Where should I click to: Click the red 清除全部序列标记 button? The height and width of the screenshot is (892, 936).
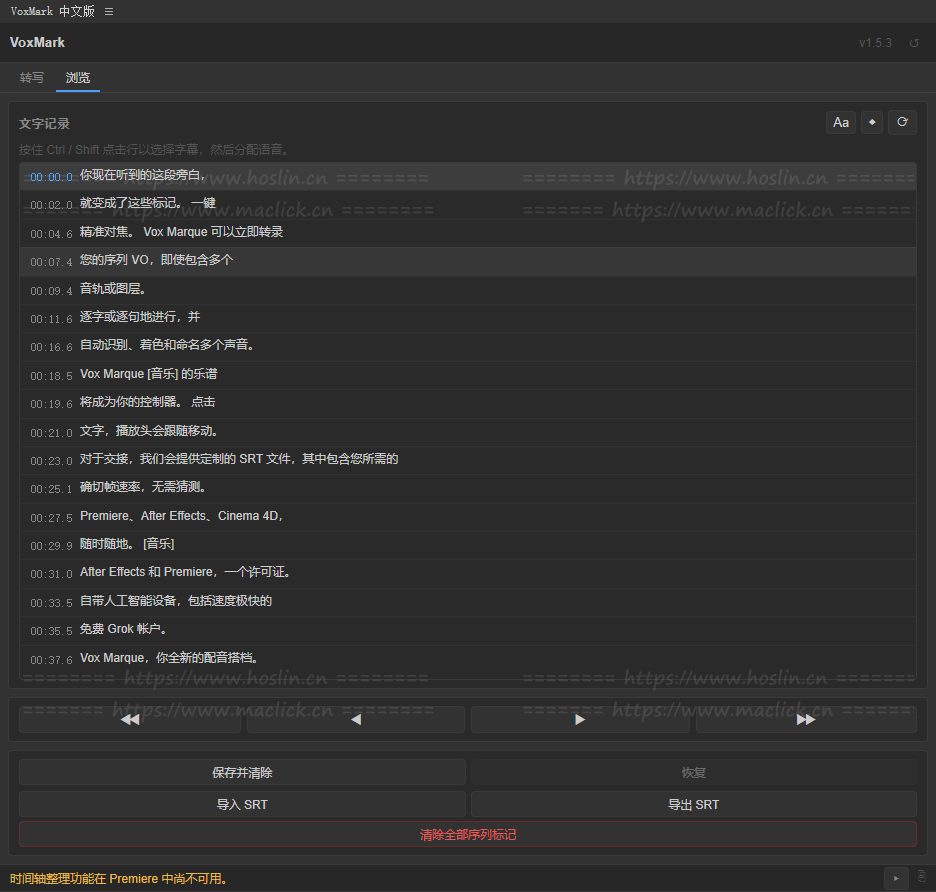(x=468, y=834)
